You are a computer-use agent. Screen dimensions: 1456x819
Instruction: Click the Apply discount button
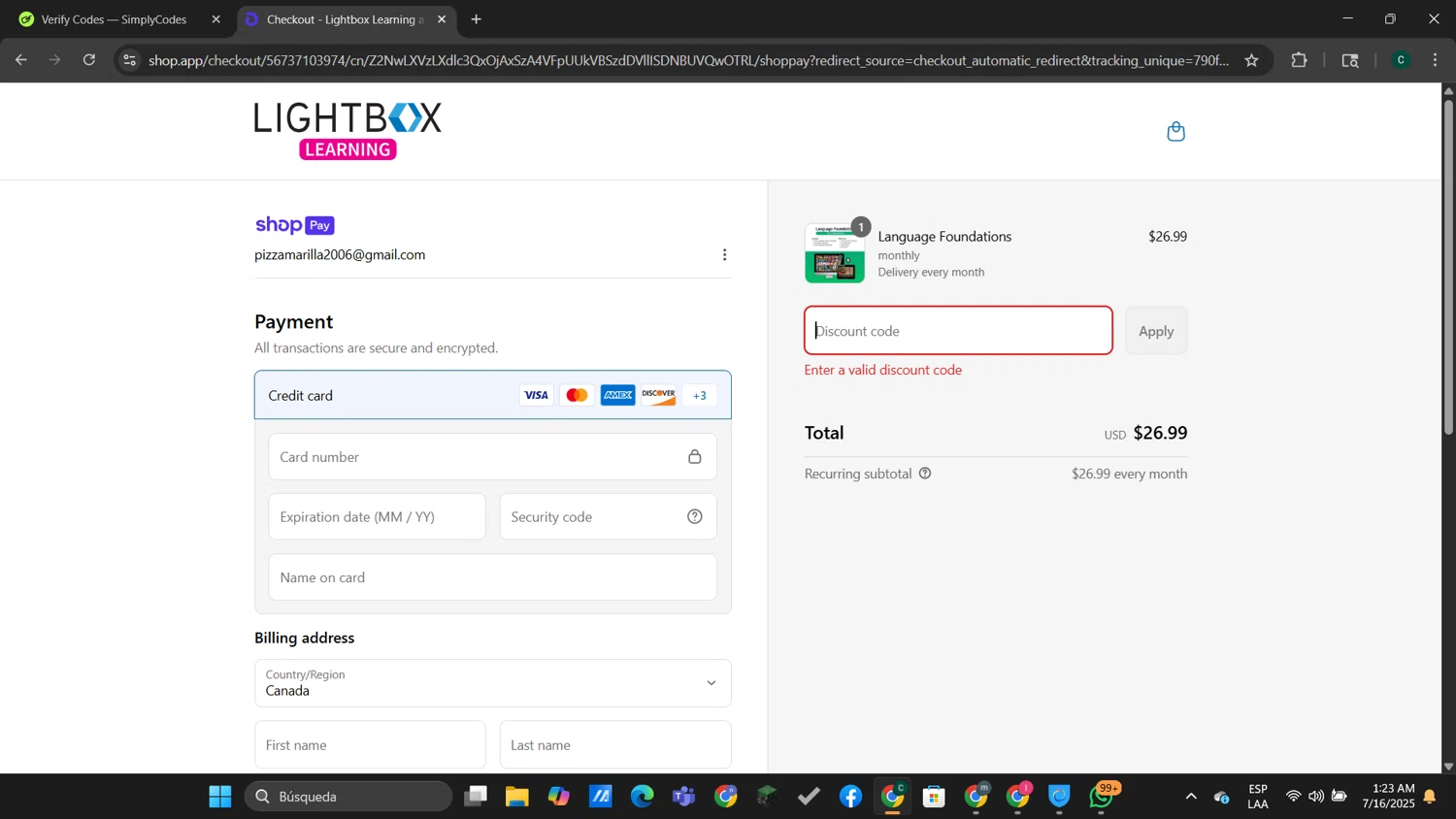pyautogui.click(x=1156, y=331)
